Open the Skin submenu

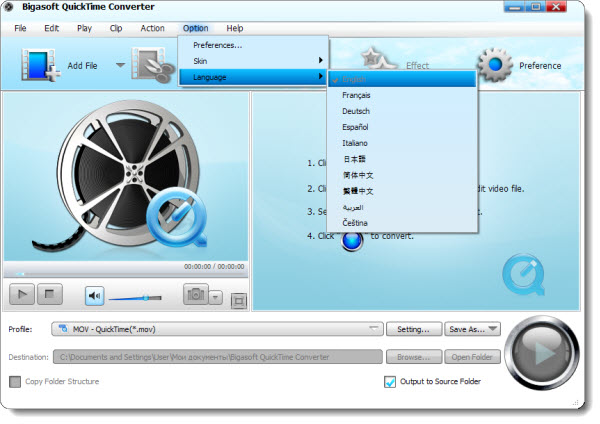coord(253,61)
